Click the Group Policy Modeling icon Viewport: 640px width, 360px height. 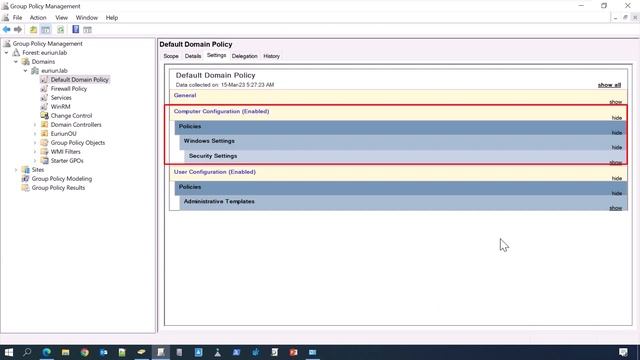(x=25, y=178)
